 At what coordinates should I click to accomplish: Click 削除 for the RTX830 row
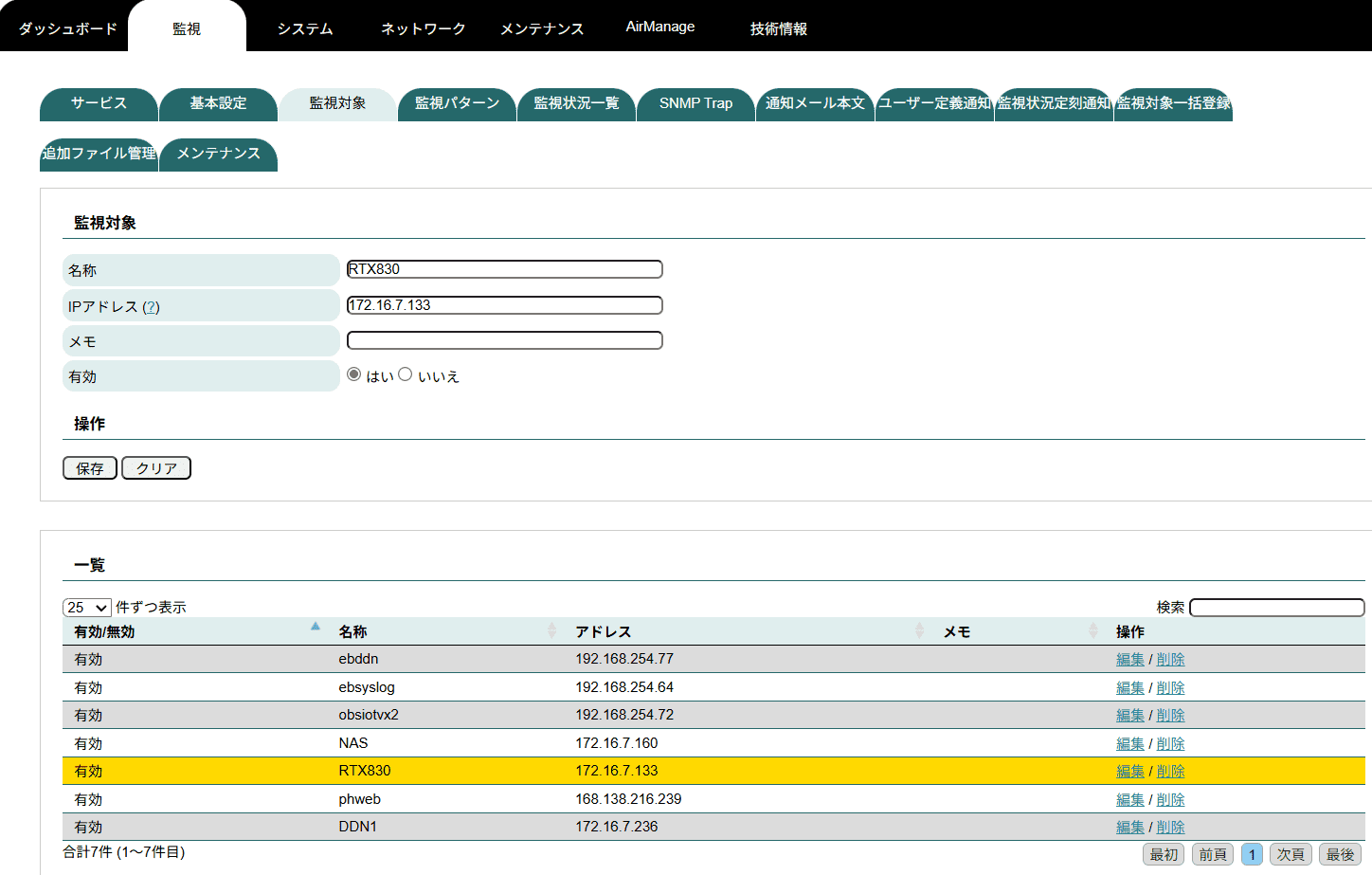[x=1170, y=772]
